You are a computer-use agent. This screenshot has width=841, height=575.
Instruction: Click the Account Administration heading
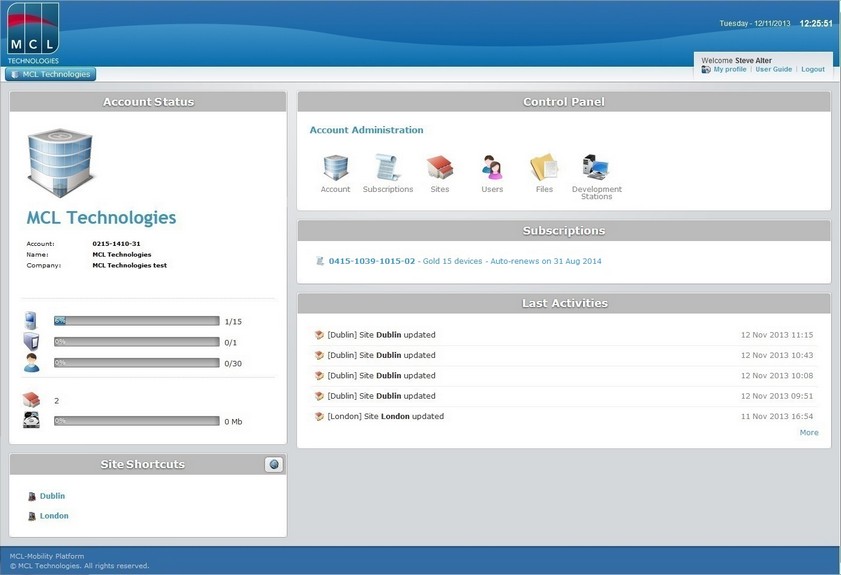click(366, 130)
